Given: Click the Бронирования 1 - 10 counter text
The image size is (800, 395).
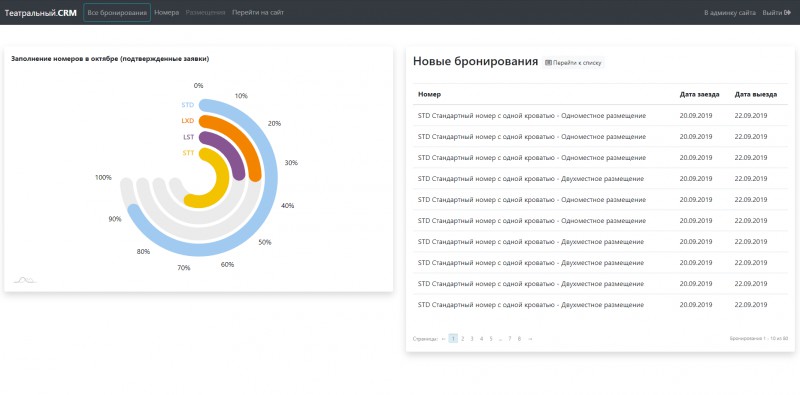Looking at the screenshot, I should tap(759, 338).
